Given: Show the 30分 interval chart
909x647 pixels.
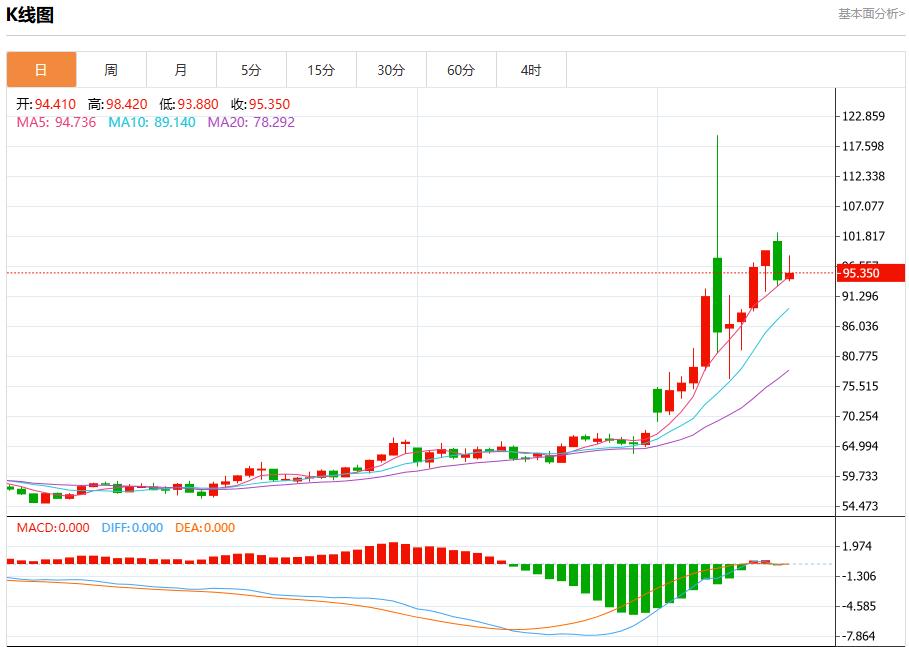Looking at the screenshot, I should click(391, 70).
